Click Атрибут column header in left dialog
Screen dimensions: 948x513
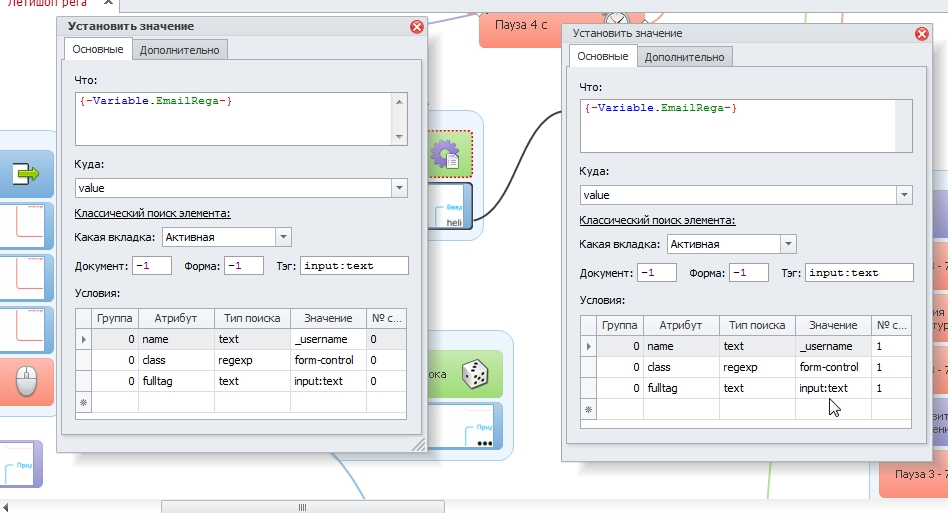(175, 318)
